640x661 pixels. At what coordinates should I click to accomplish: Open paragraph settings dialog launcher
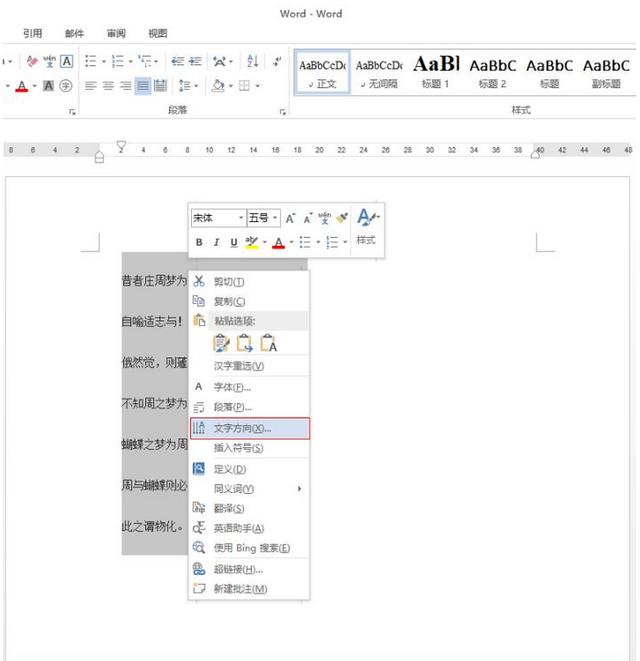[282, 112]
